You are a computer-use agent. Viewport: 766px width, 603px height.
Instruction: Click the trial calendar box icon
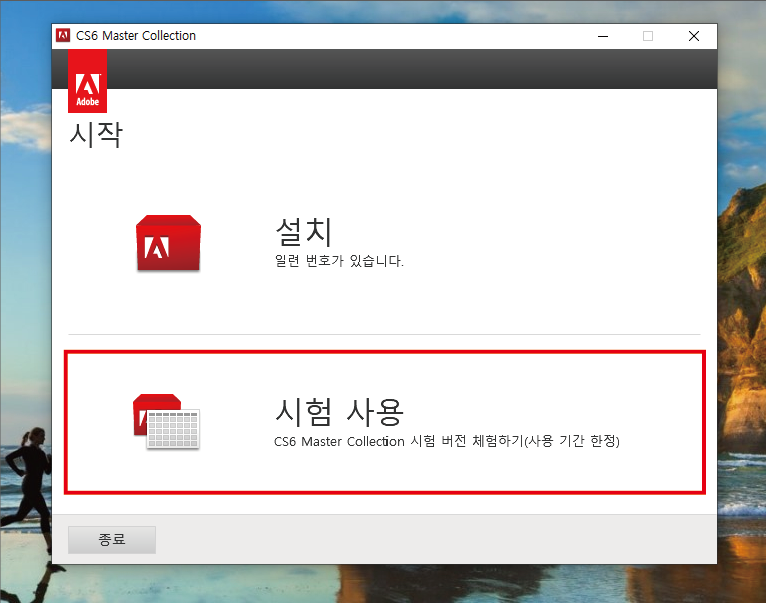(x=167, y=421)
